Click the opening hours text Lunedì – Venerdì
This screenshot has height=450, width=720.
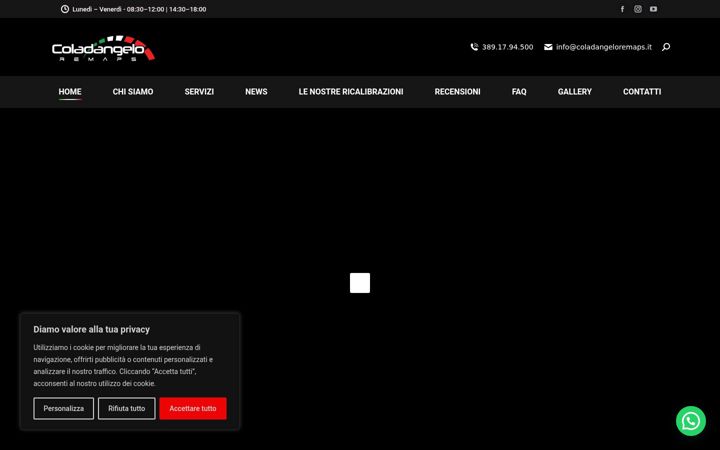click(x=139, y=9)
